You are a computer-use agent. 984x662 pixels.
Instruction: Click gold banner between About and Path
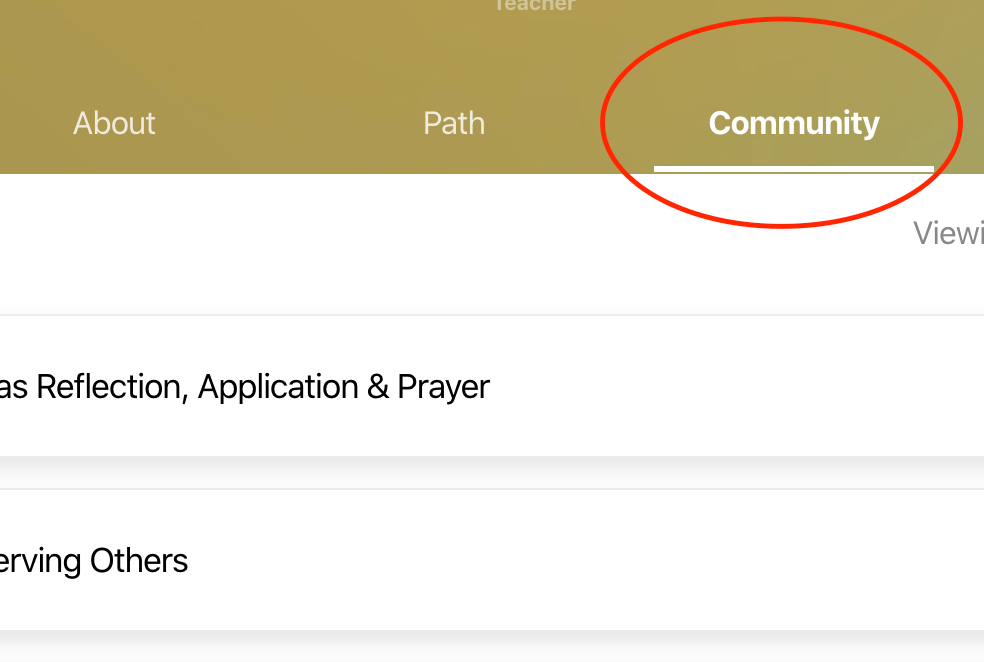(285, 123)
